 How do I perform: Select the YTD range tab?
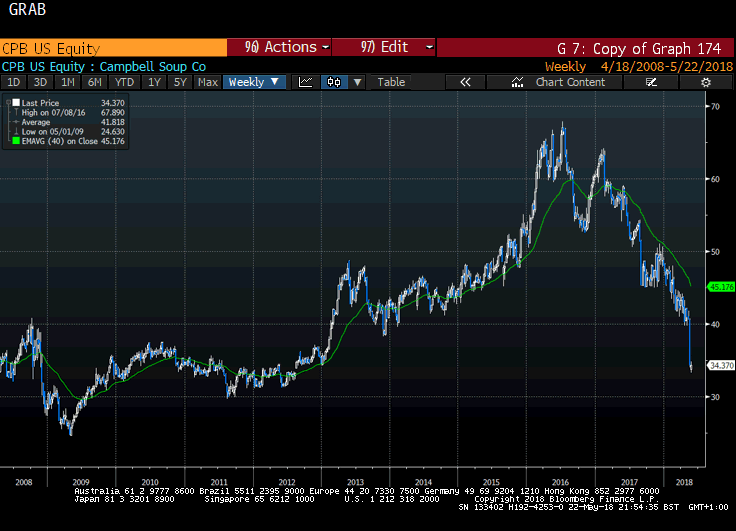point(124,82)
